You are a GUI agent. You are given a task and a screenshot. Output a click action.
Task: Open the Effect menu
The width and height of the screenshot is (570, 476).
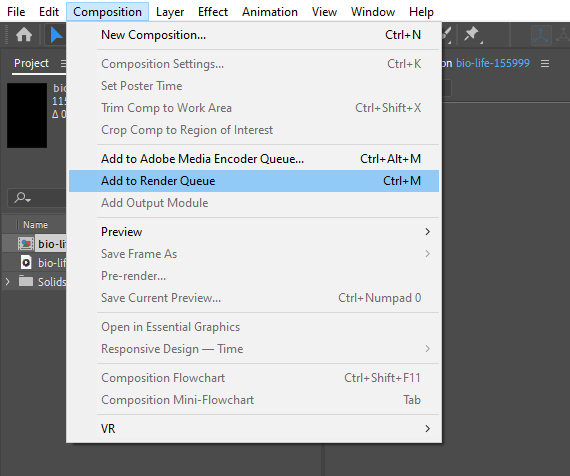pyautogui.click(x=213, y=12)
